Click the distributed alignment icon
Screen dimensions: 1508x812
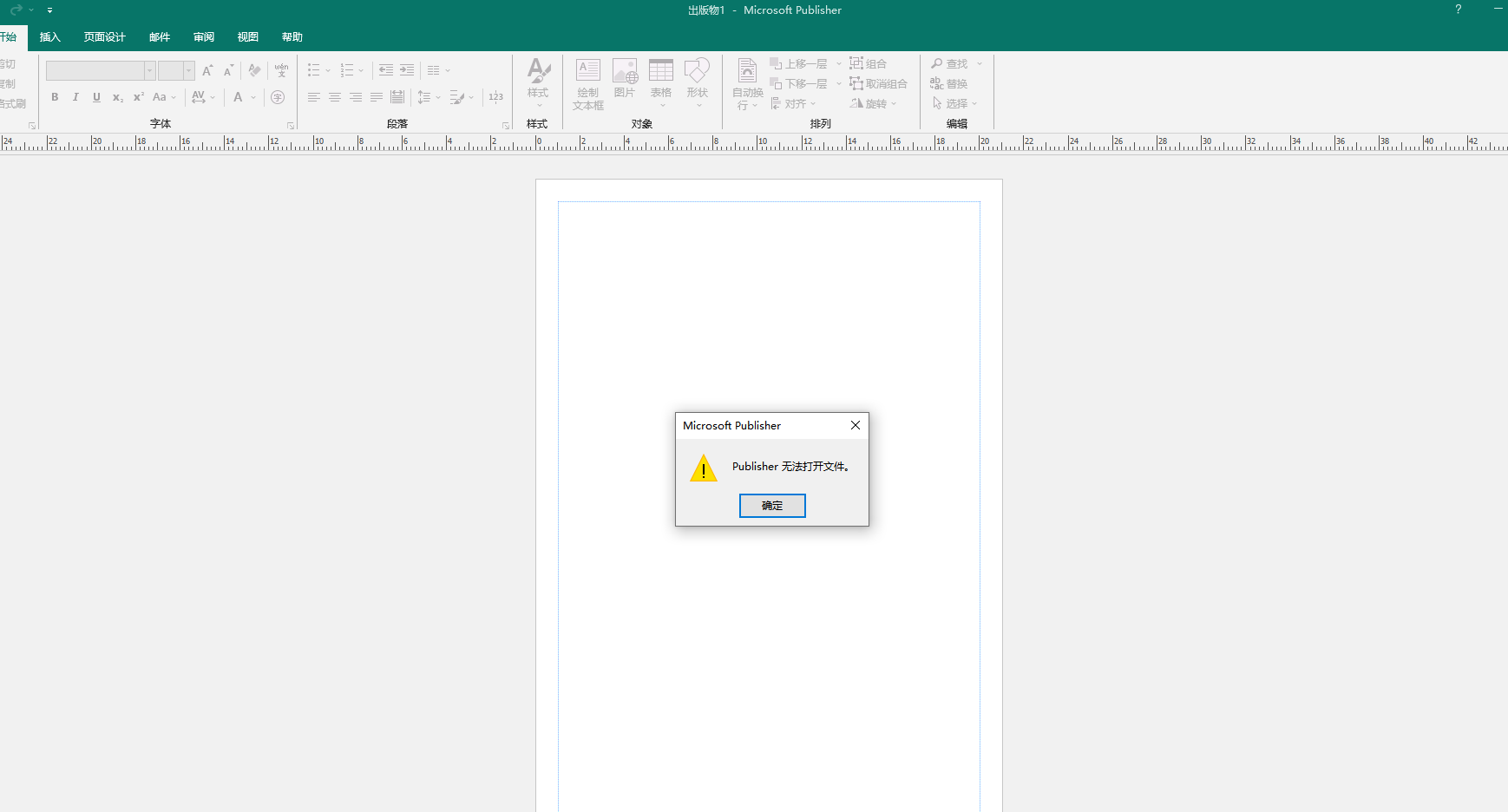point(397,97)
